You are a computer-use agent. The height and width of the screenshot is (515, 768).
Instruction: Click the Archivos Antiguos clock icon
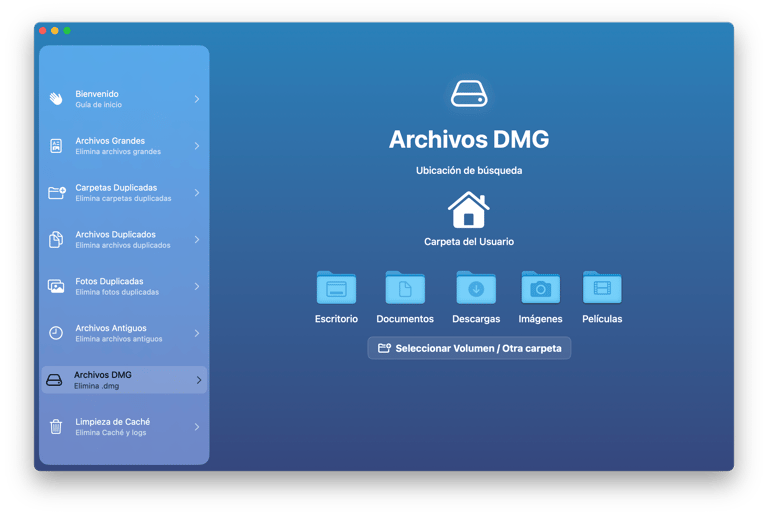click(x=56, y=333)
